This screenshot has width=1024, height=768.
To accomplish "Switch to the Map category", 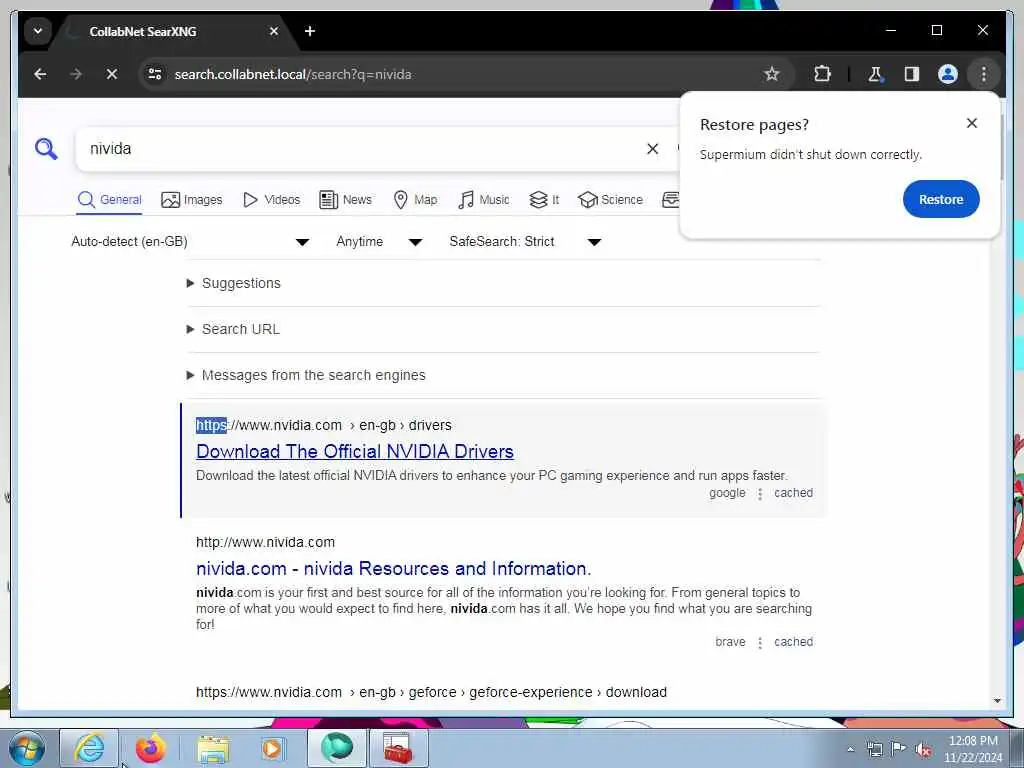I will point(415,200).
